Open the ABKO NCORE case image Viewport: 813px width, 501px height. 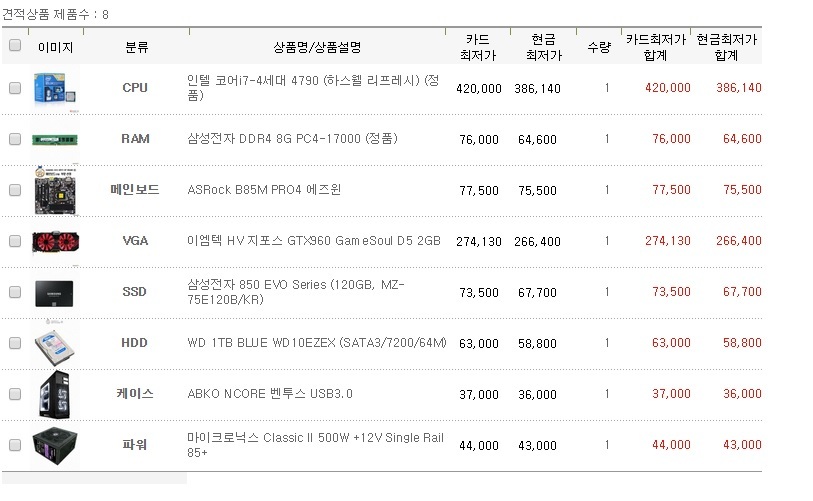(x=55, y=393)
